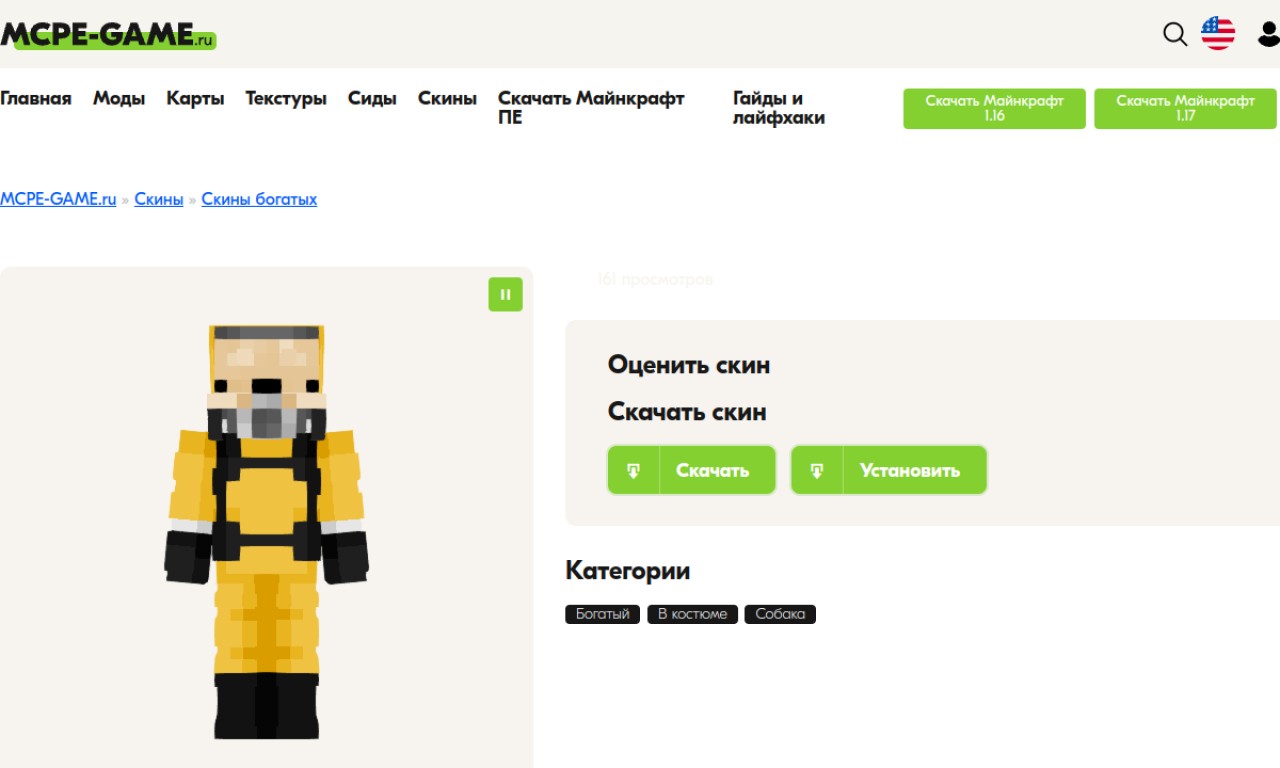The width and height of the screenshot is (1280, 768).
Task: Follow Скины богатых breadcrumb link
Action: (x=259, y=199)
